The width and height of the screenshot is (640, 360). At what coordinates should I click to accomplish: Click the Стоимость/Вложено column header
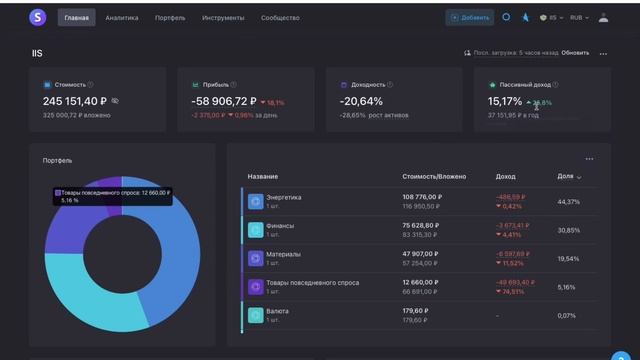pos(434,176)
